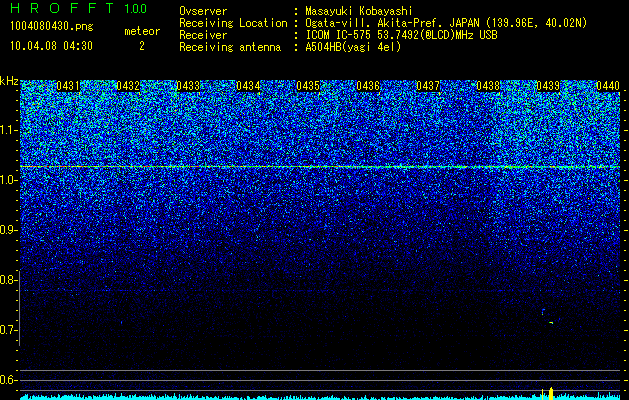629x400 pixels.
Task: Click the 0435 time marker
Action: [x=308, y=86]
